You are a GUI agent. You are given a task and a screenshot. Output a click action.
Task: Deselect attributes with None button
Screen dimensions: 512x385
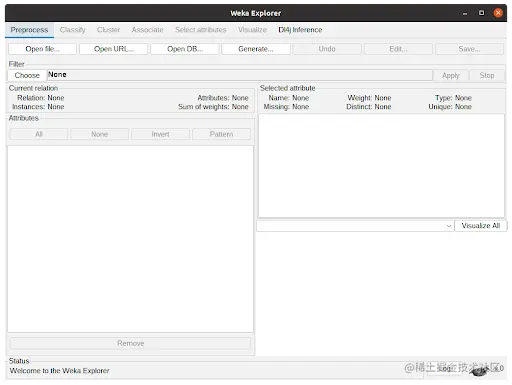(100, 134)
